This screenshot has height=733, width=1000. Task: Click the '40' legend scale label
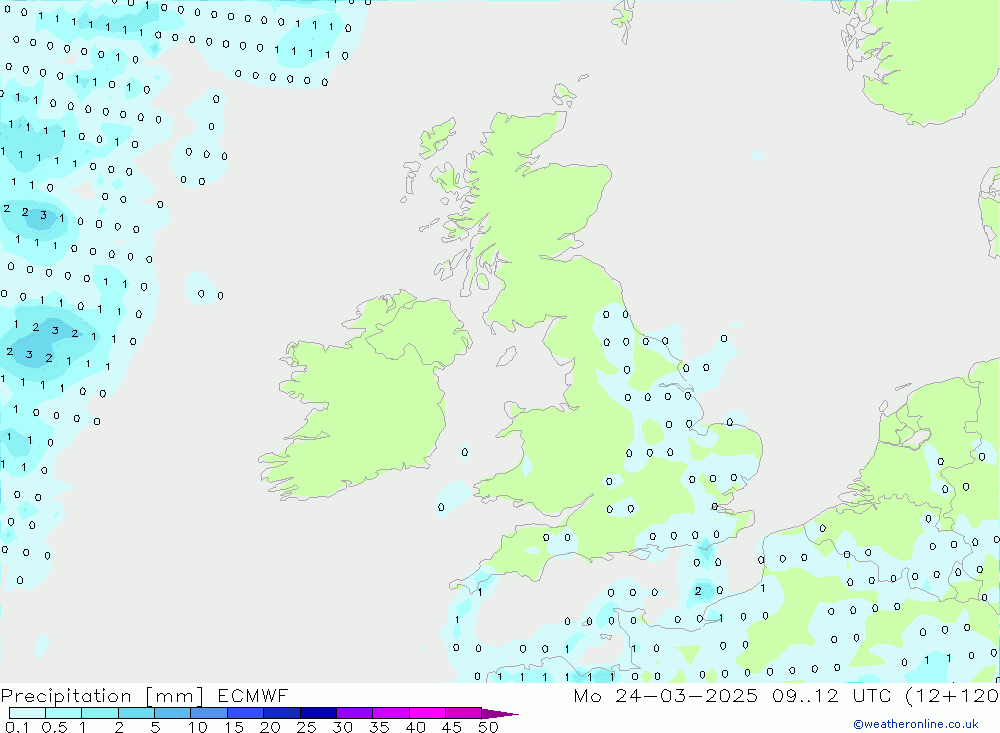(x=415, y=727)
